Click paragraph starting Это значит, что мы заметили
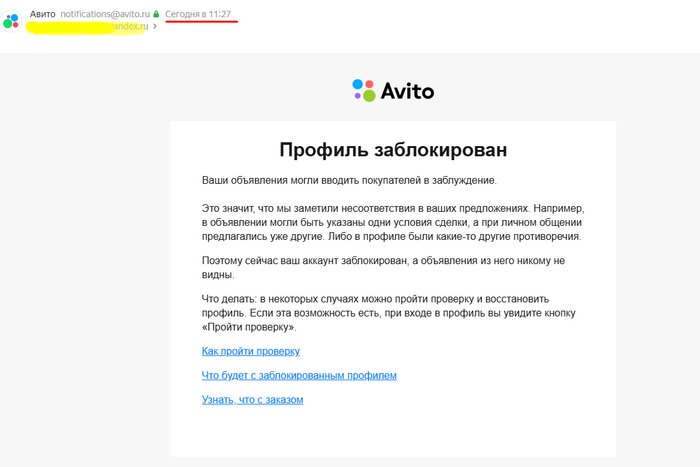 (393, 222)
